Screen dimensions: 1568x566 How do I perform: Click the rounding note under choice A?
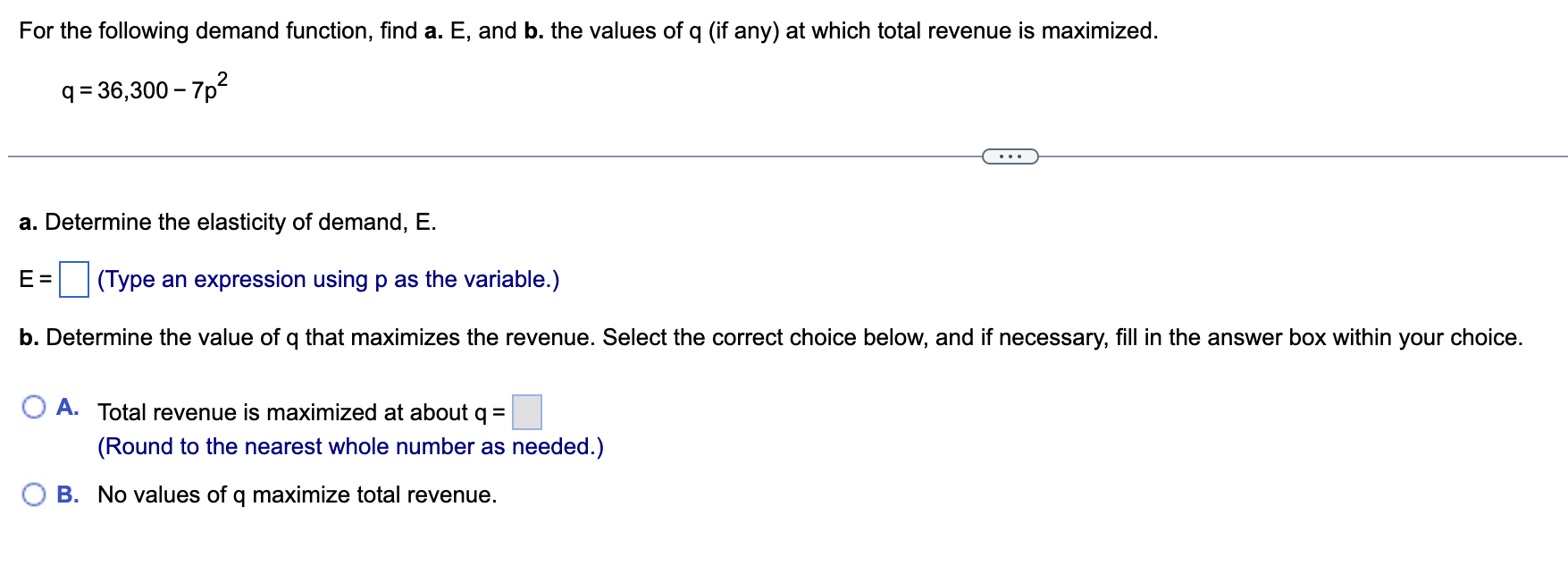coord(350,446)
